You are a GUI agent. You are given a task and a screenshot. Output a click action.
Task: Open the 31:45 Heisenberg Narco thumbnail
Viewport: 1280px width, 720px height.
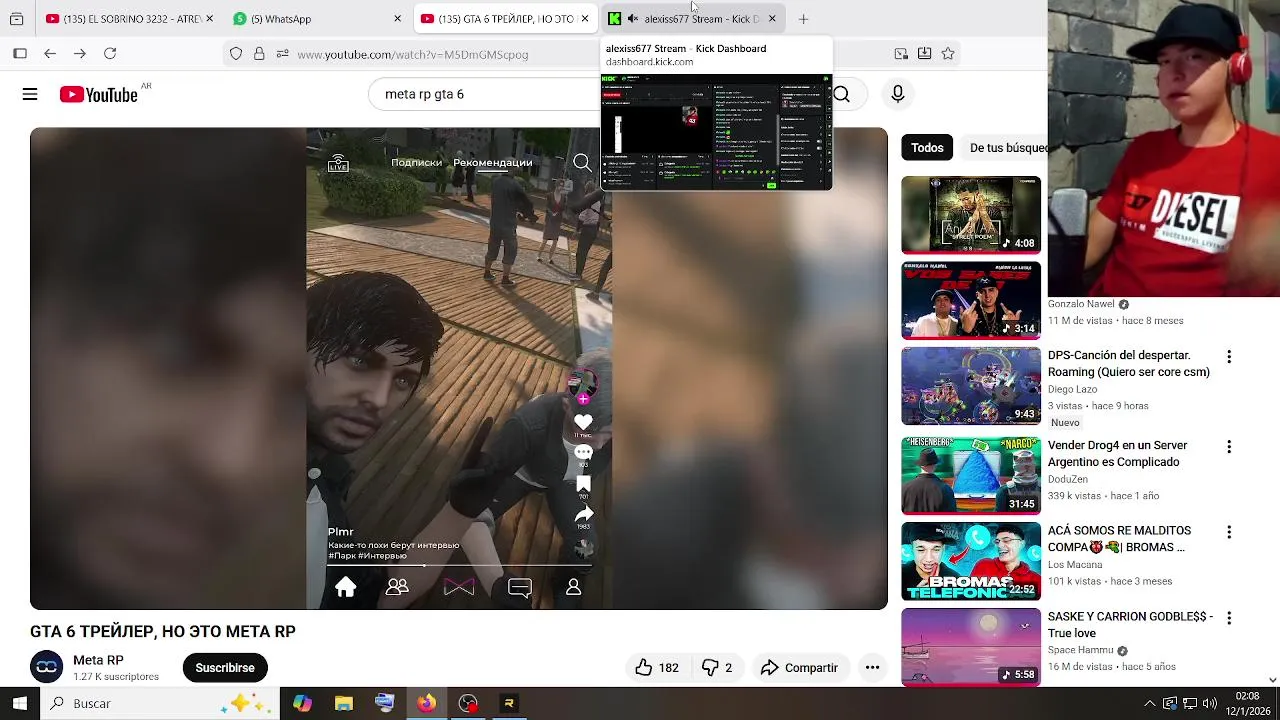pos(971,476)
